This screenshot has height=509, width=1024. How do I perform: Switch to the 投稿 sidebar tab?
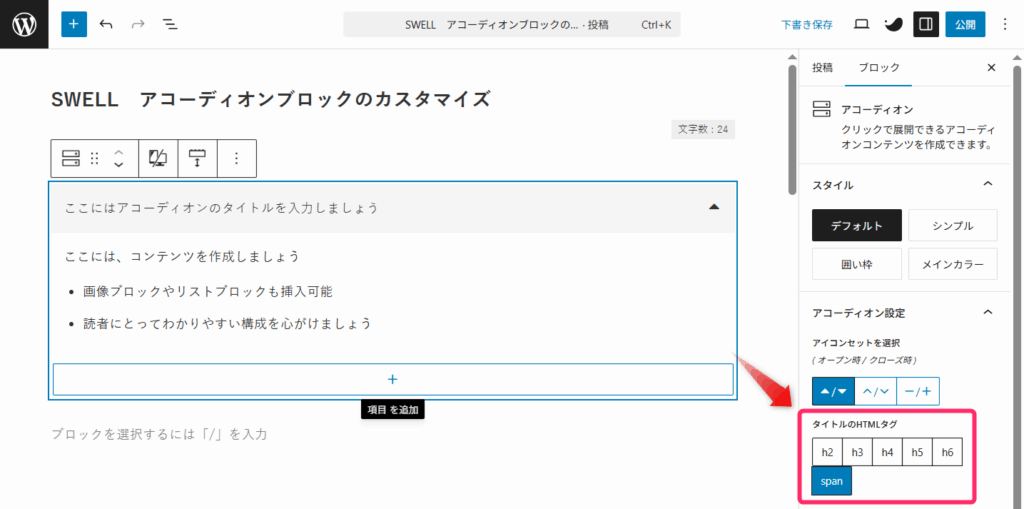point(822,67)
